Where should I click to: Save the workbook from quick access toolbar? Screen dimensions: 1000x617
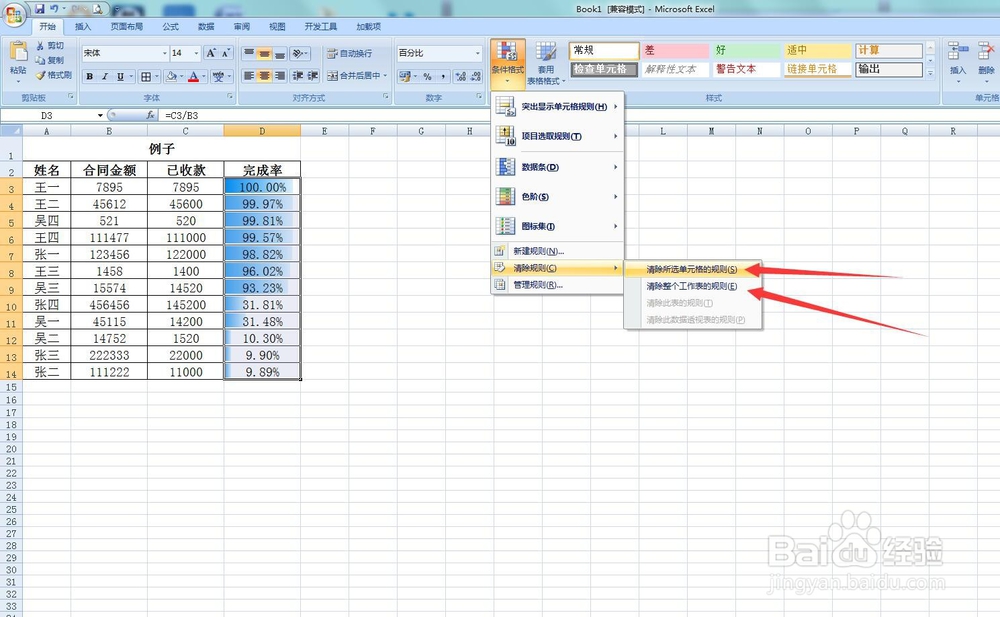click(40, 9)
